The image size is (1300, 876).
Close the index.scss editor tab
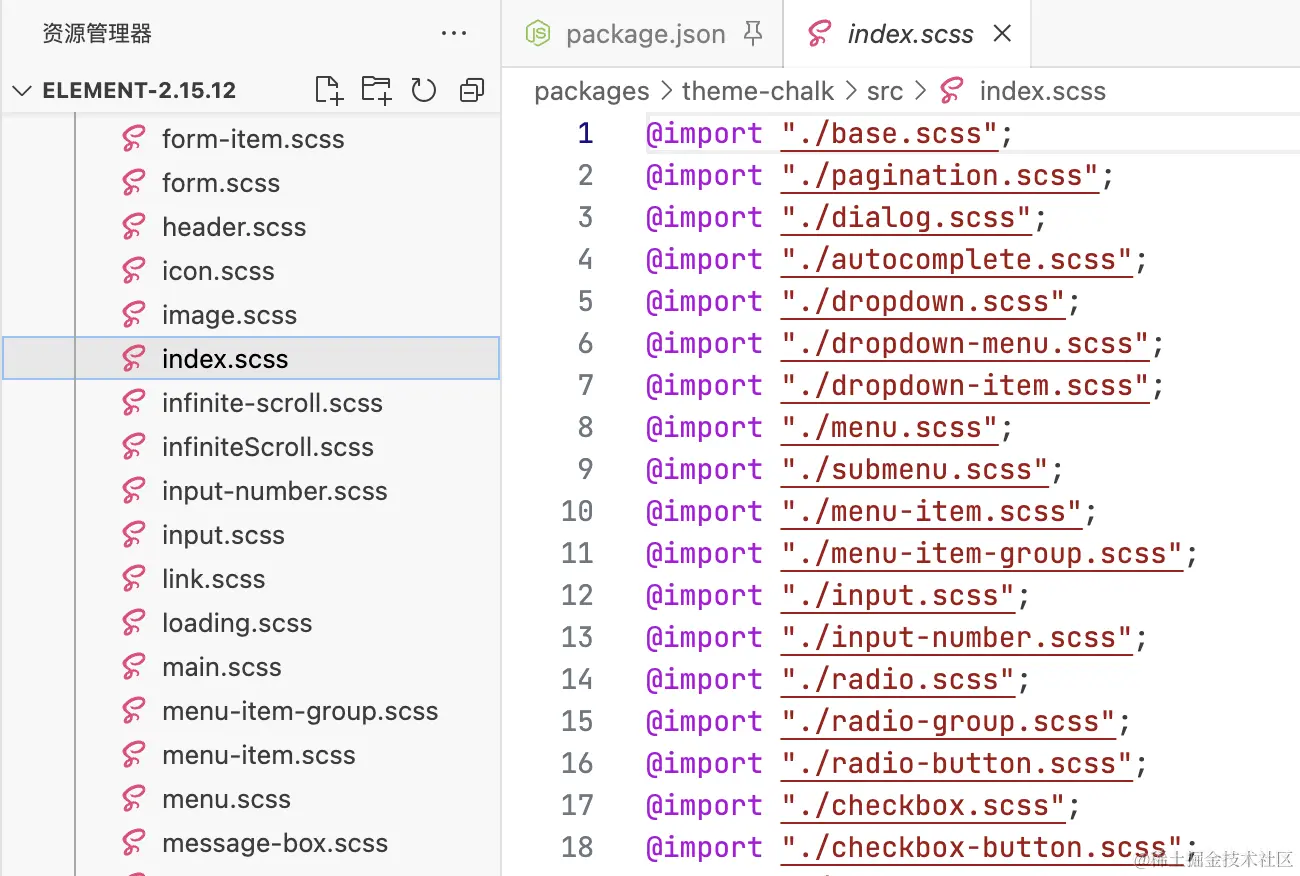click(x=1002, y=34)
